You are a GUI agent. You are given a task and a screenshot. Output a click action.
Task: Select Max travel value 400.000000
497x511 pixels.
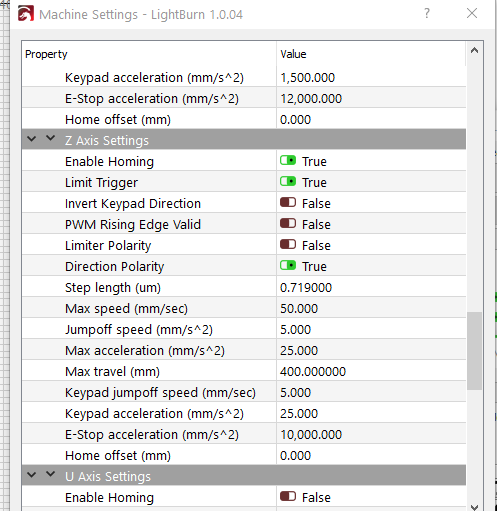[371, 371]
